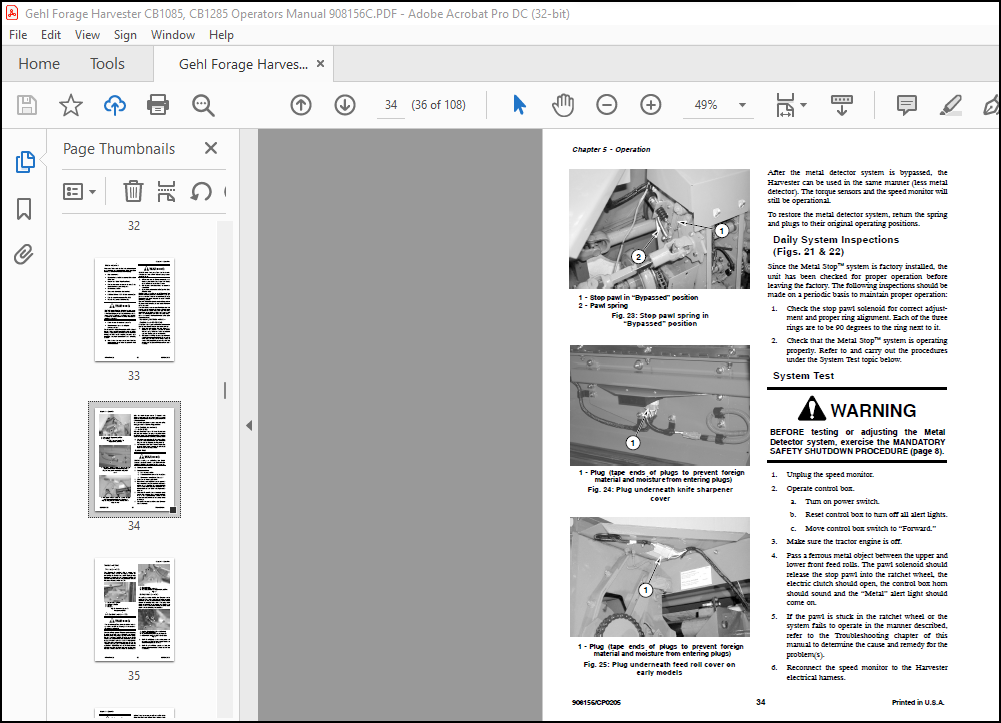Click Printed in U.S.A. footer text

coord(917,702)
